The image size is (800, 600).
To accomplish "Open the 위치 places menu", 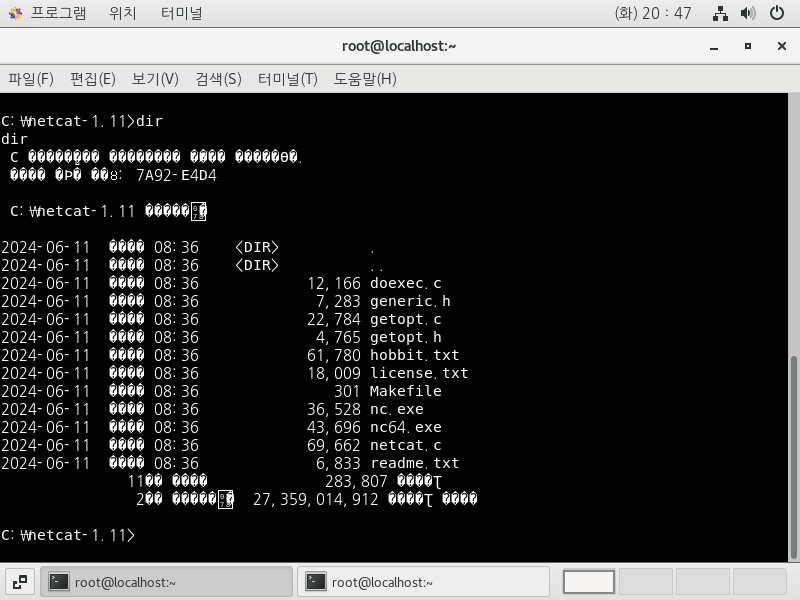I will [x=123, y=13].
